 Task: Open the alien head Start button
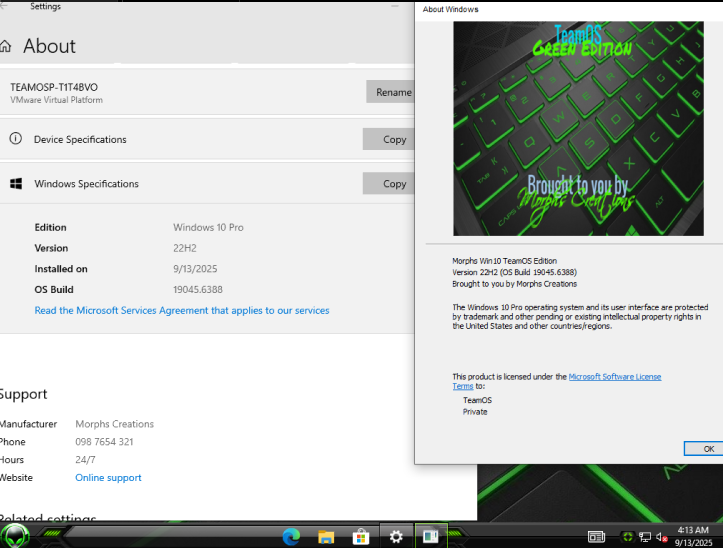tap(15, 536)
